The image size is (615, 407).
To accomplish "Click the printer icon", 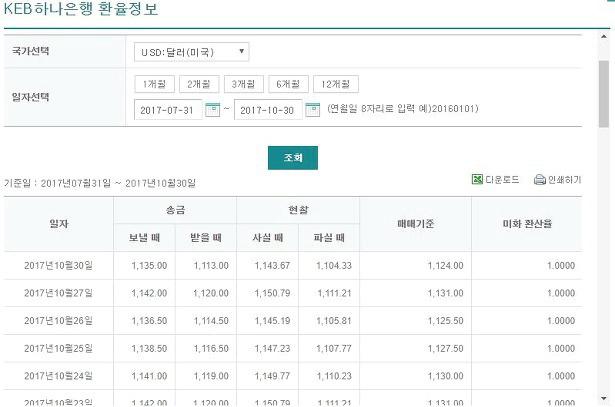I will [x=540, y=180].
